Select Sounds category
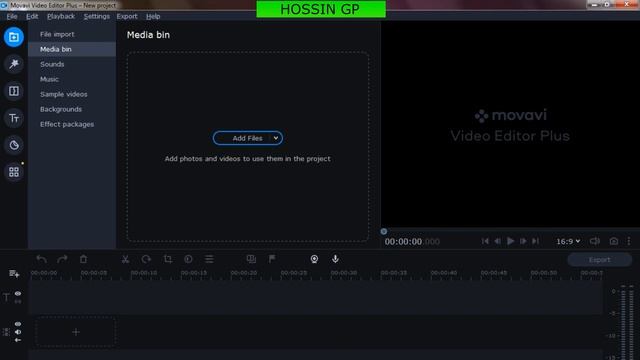The height and width of the screenshot is (360, 640). (72, 64)
